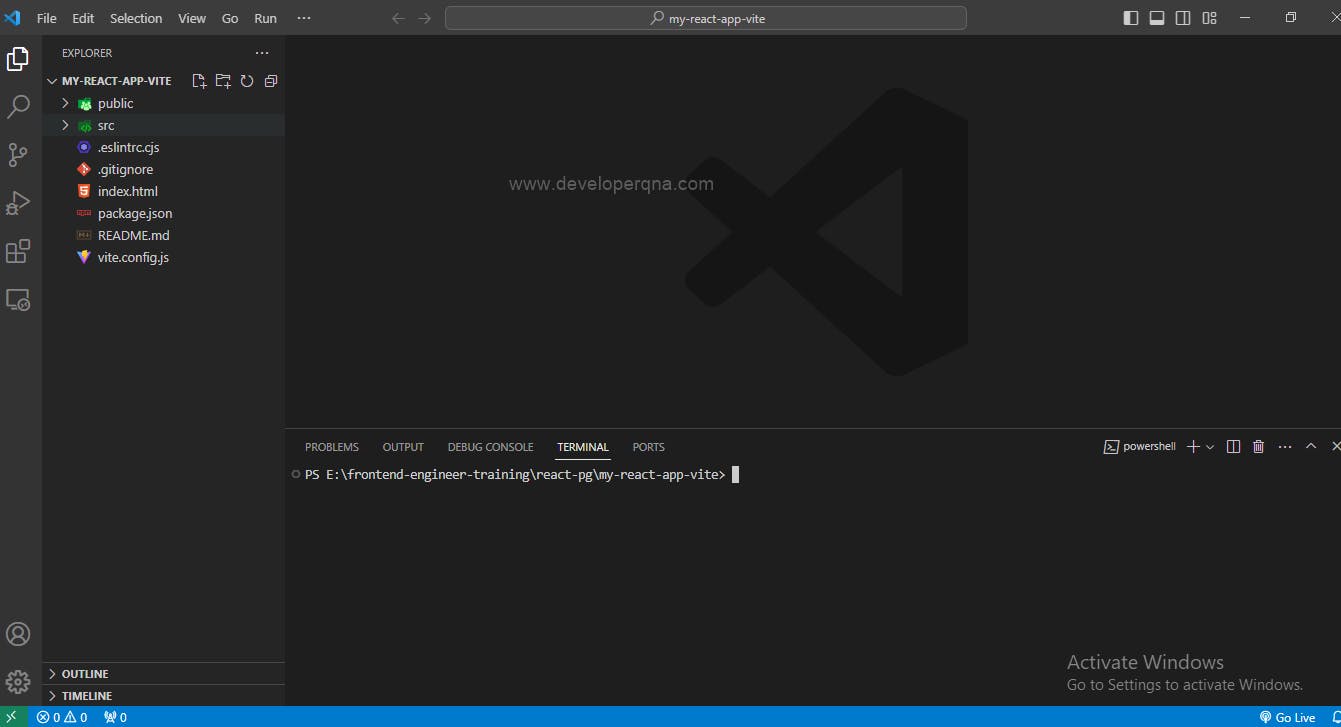
Task: Show more menu items via ellipsis
Action: (304, 18)
